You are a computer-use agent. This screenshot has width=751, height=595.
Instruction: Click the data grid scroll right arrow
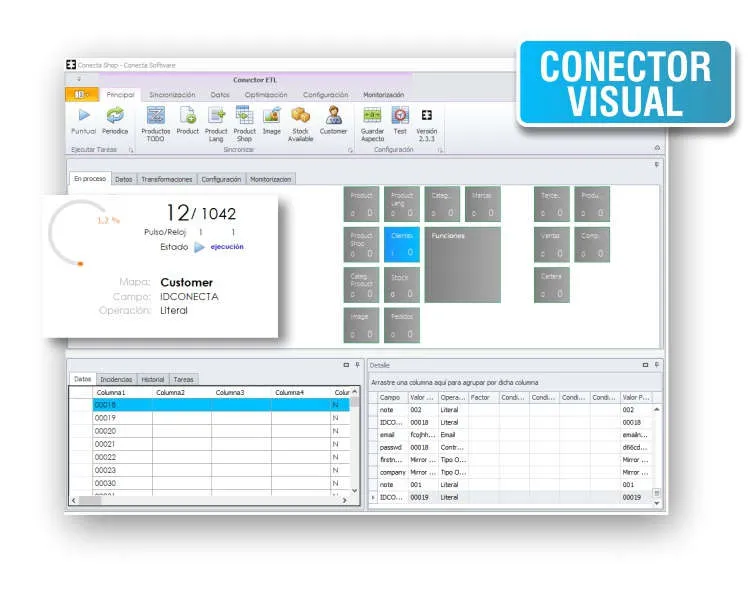344,501
